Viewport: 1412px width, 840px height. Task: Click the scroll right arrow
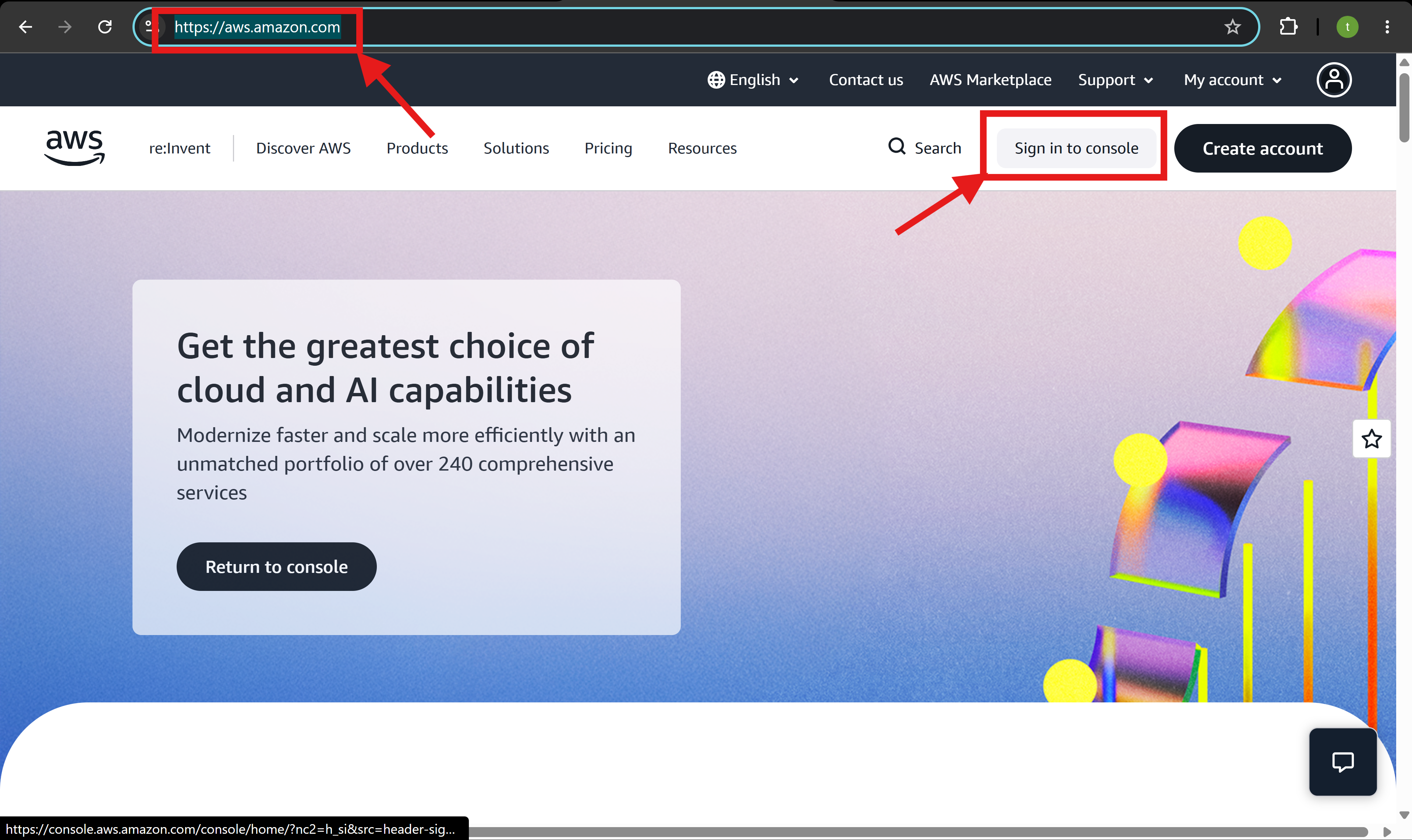[1387, 832]
